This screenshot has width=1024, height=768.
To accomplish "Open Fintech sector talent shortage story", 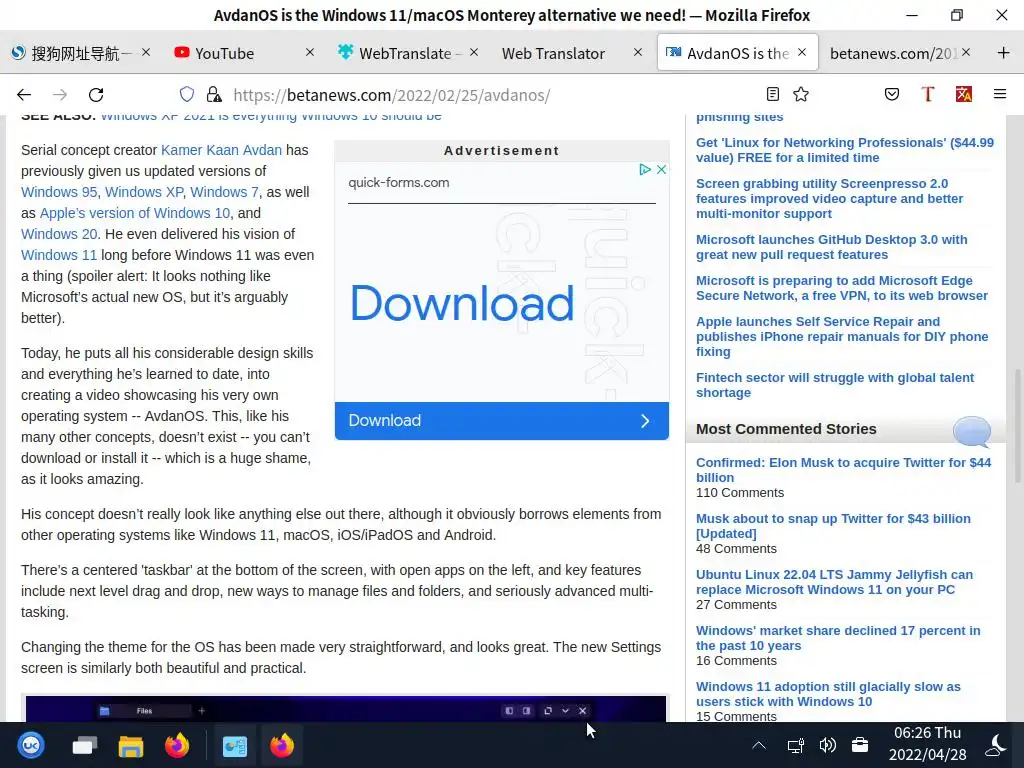I will click(x=835, y=385).
